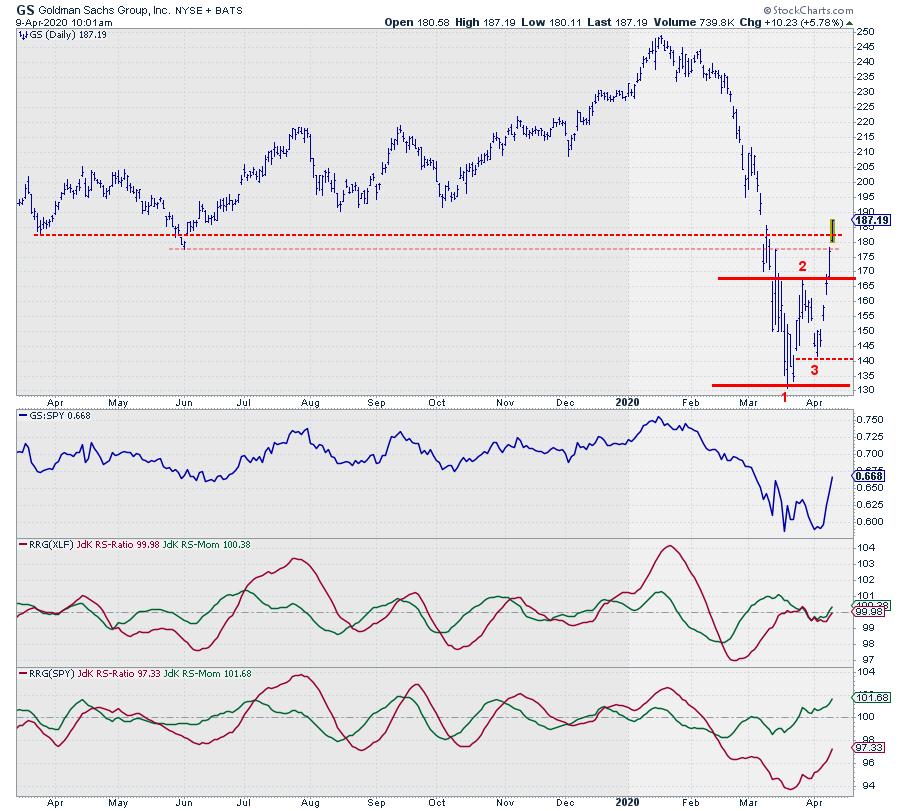The image size is (900, 811).
Task: Click the green up-arrow next to Chg
Action: 819,21
